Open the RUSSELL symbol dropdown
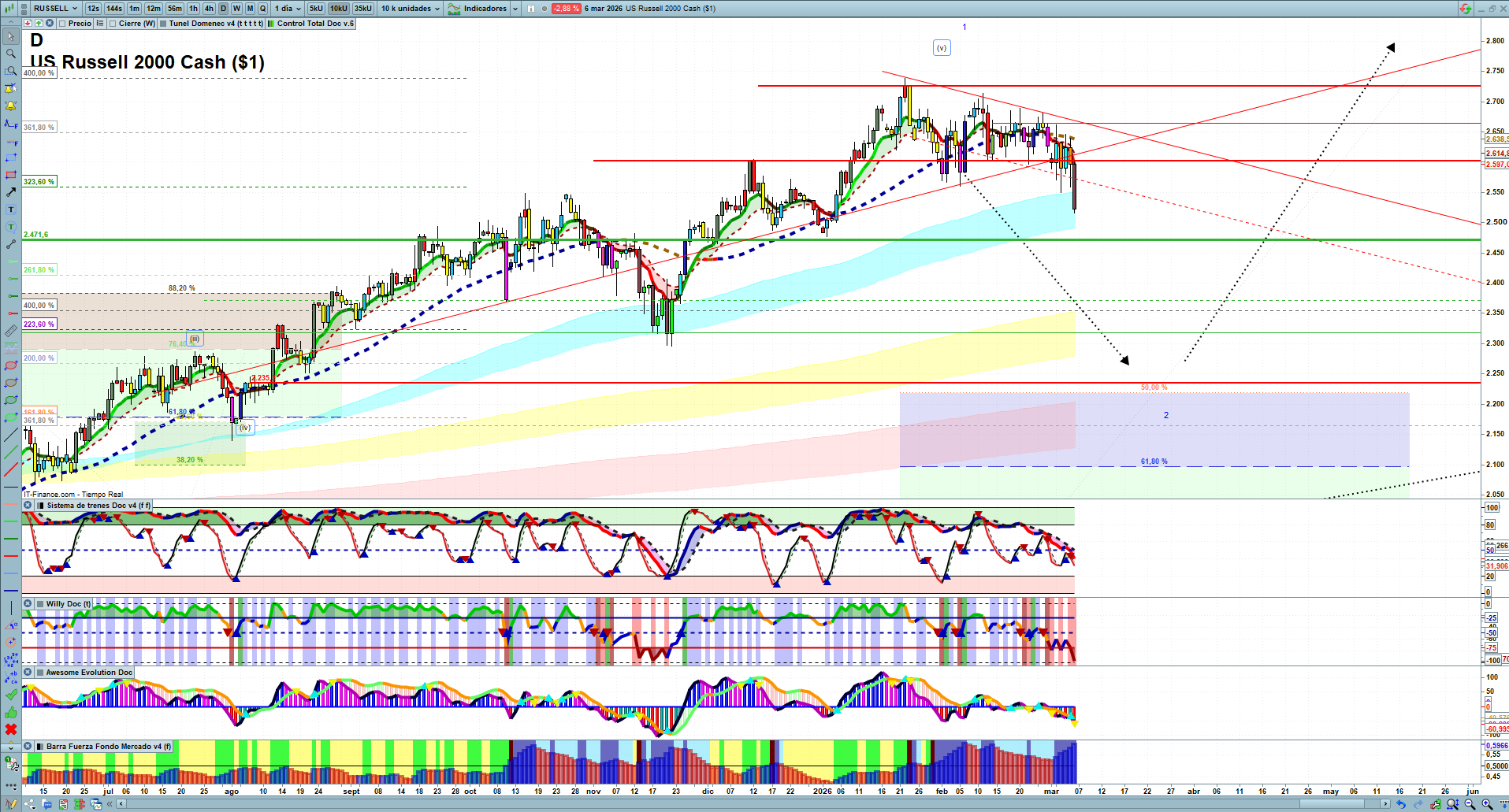Screen dimensions: 1509x812 pos(56,9)
